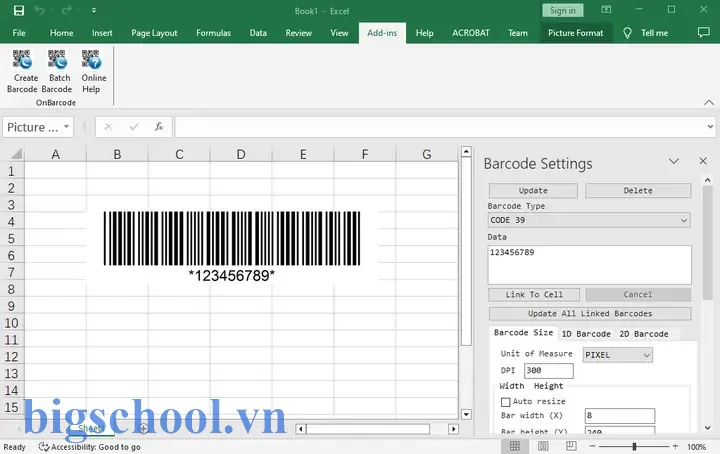This screenshot has width=720, height=454.
Task: Click the Accessibility: Good to go indicator
Action: click(x=90, y=447)
